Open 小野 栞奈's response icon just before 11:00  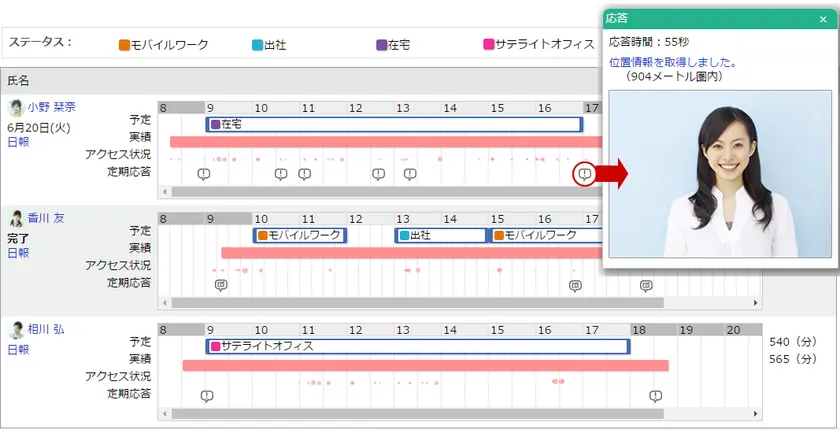[x=281, y=174]
